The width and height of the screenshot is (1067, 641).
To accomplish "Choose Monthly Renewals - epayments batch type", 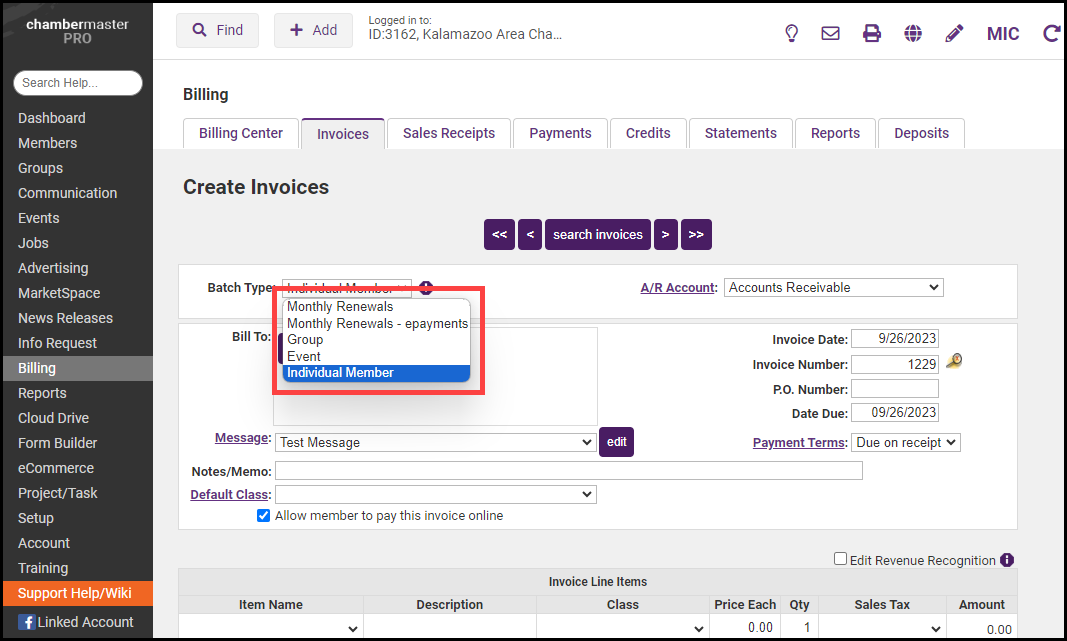I will [377, 323].
